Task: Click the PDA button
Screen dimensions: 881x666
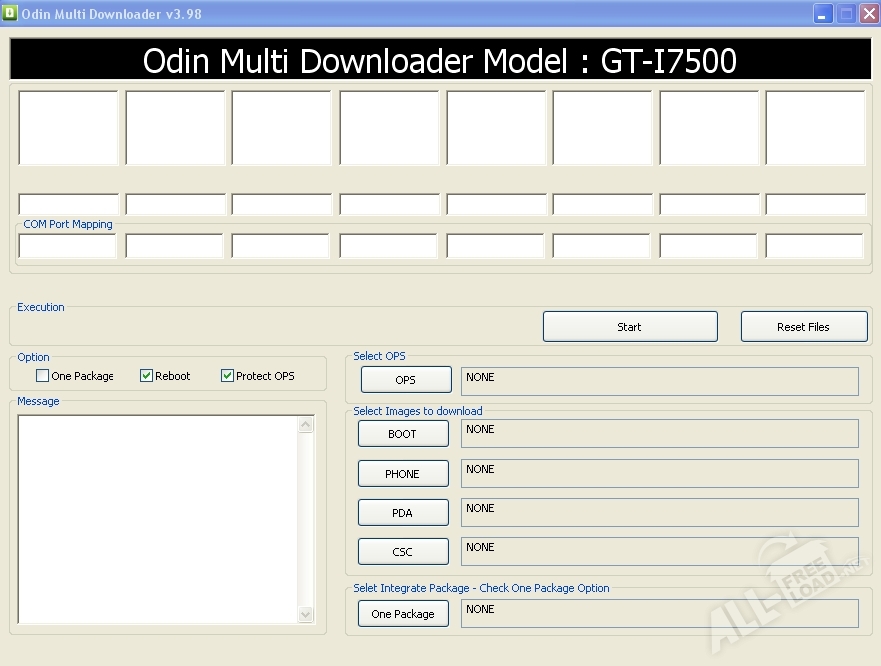Action: tap(402, 512)
